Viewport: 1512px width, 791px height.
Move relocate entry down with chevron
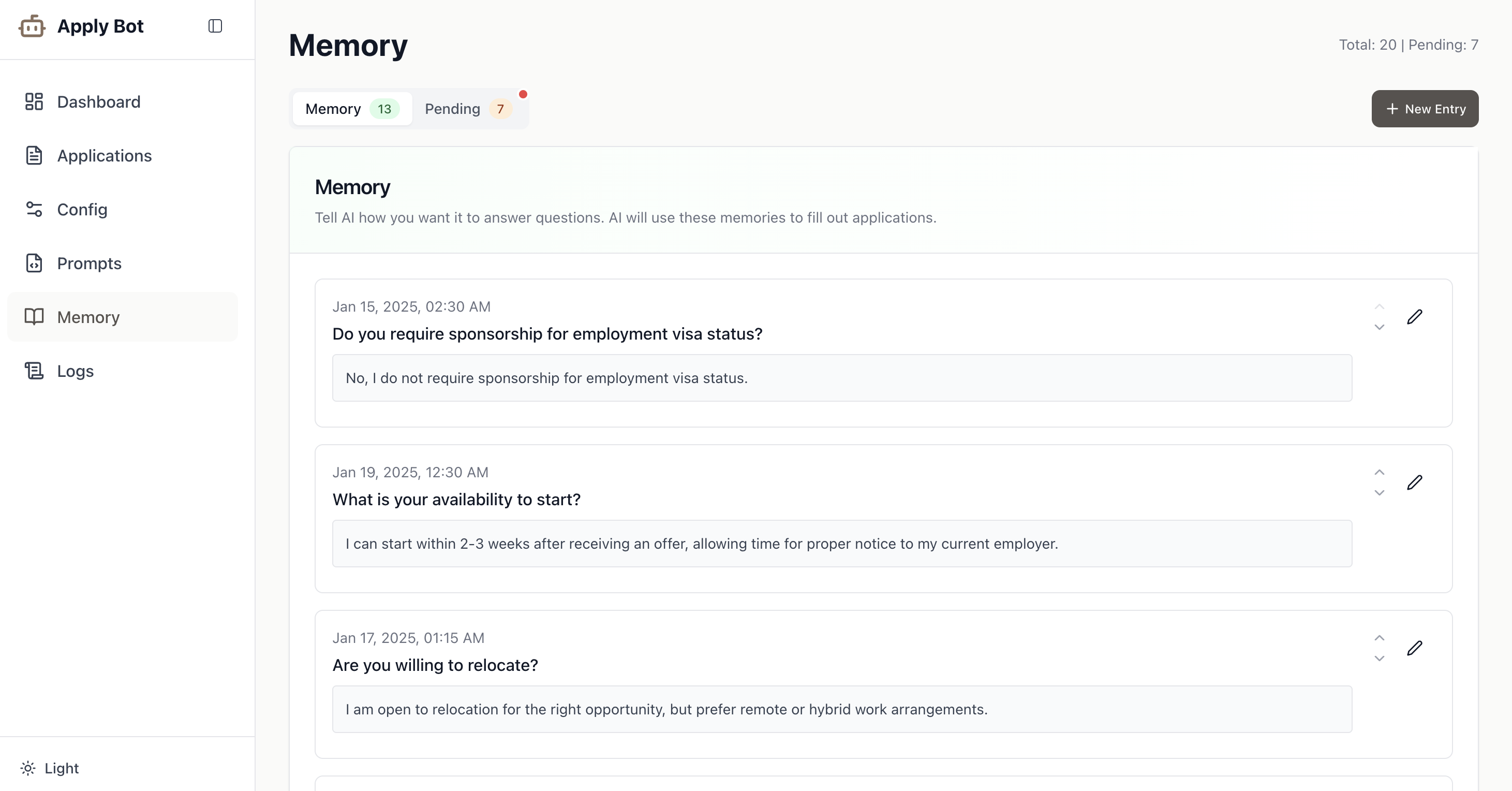[1380, 659]
